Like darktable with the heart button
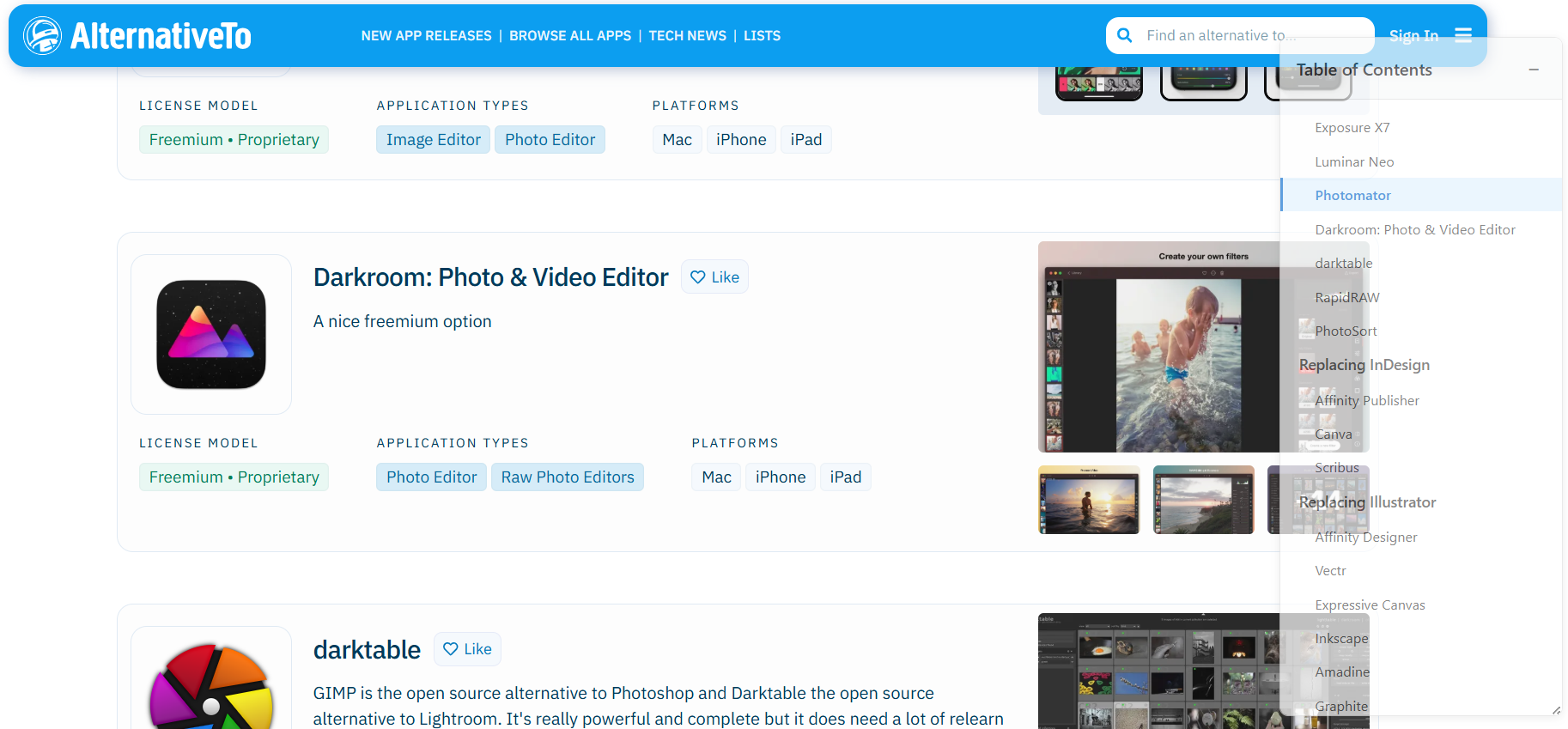This screenshot has width=1568, height=729. (x=467, y=649)
